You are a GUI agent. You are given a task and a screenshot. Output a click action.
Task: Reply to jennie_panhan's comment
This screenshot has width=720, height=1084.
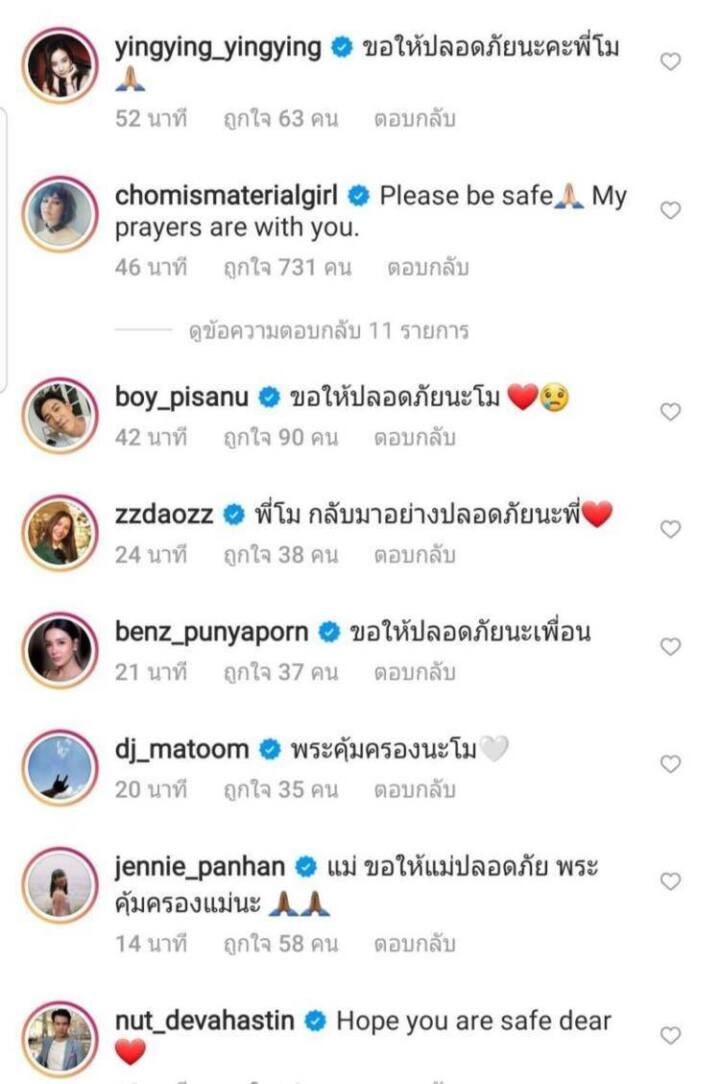tap(414, 942)
